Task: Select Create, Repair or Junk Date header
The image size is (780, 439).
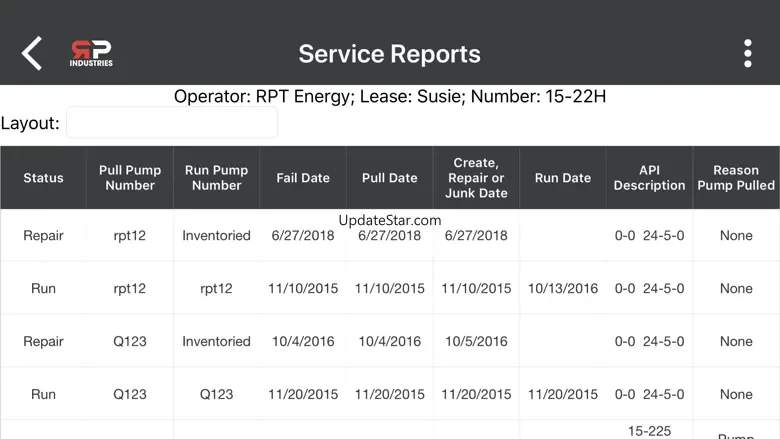Action: [x=476, y=178]
